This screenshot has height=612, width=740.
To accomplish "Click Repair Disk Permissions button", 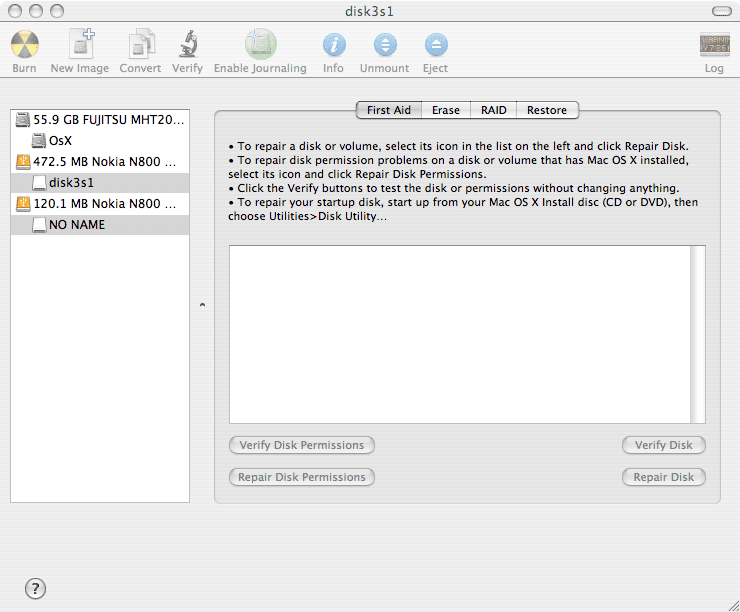I will click(x=302, y=477).
